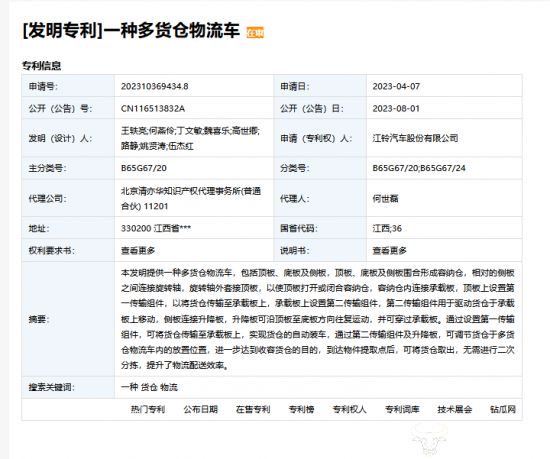Image resolution: width=550 pixels, height=459 pixels.
Task: Click the 专利信息 section heading
Action: tap(41, 66)
